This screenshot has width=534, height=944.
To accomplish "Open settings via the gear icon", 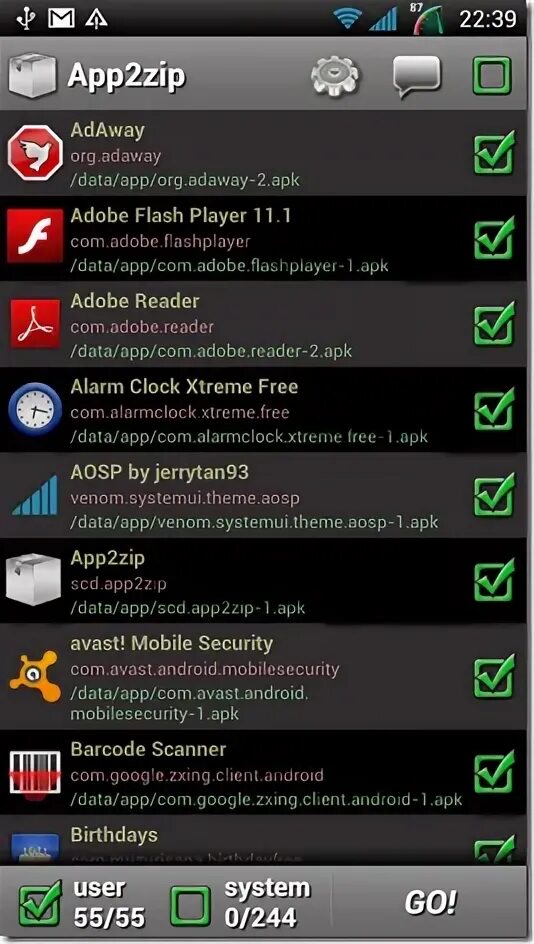I will point(335,77).
